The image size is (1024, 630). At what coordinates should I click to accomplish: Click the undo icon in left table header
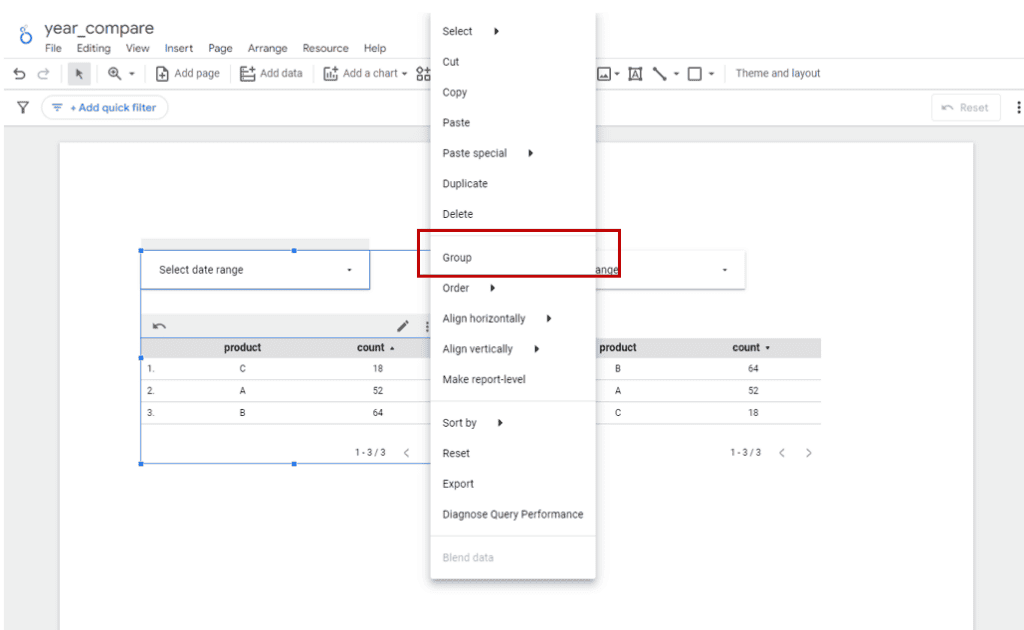(159, 326)
